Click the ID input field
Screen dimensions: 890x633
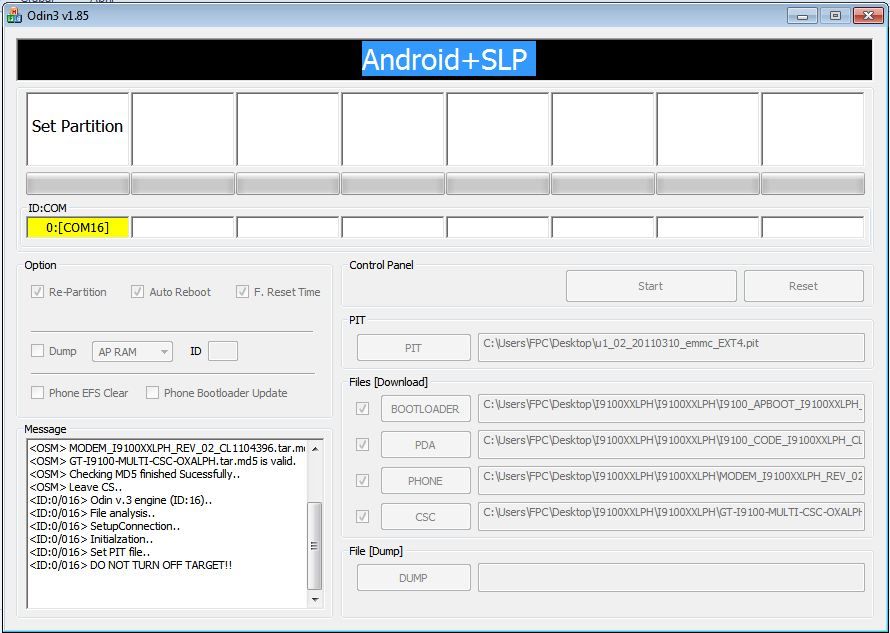[222, 351]
